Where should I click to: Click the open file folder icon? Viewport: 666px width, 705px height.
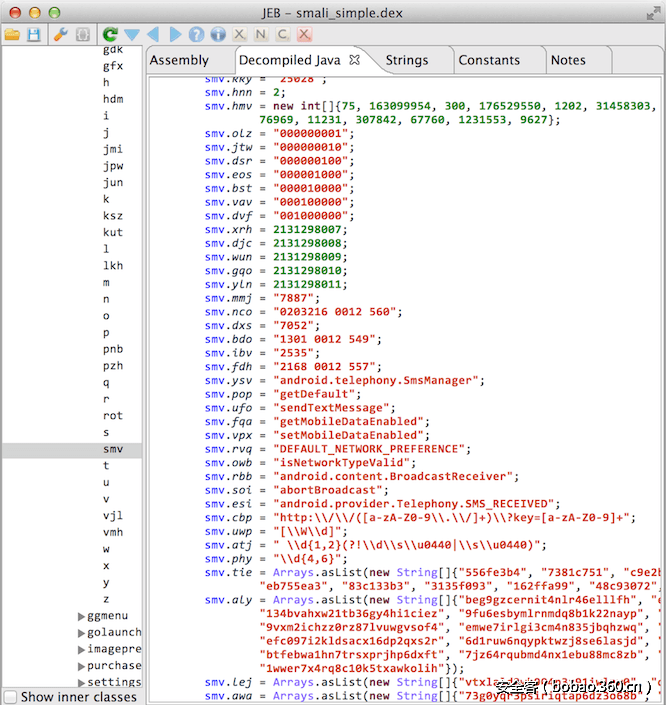[12, 35]
